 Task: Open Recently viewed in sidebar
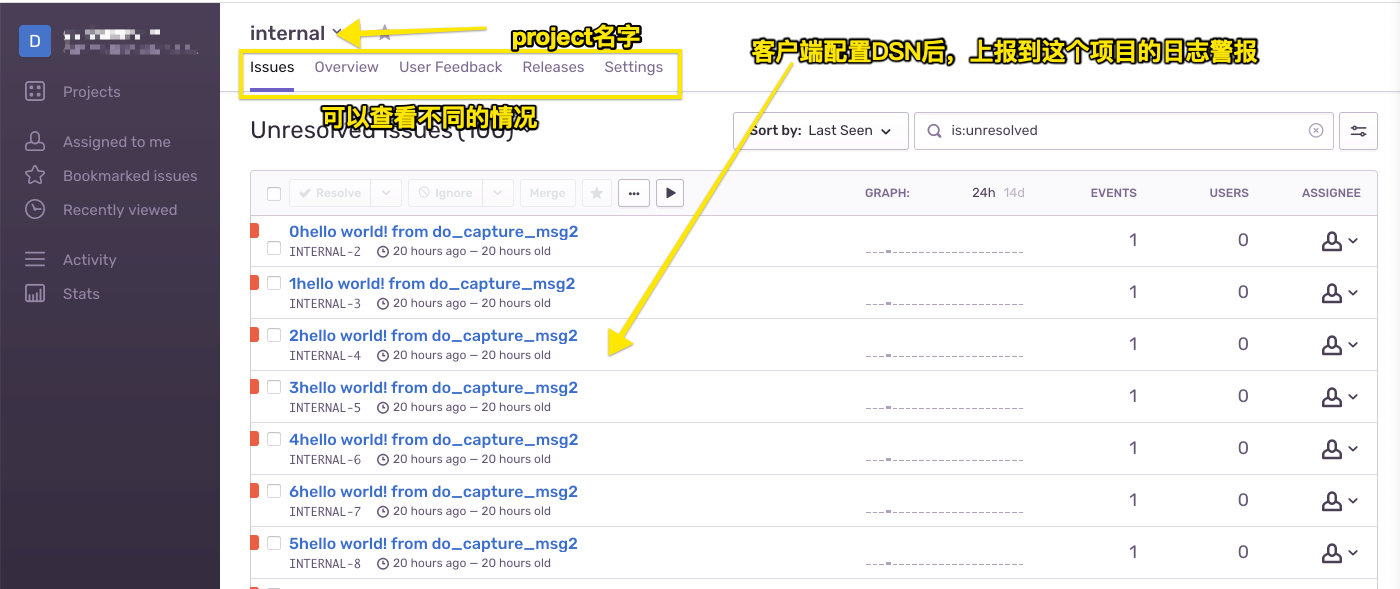pos(120,210)
